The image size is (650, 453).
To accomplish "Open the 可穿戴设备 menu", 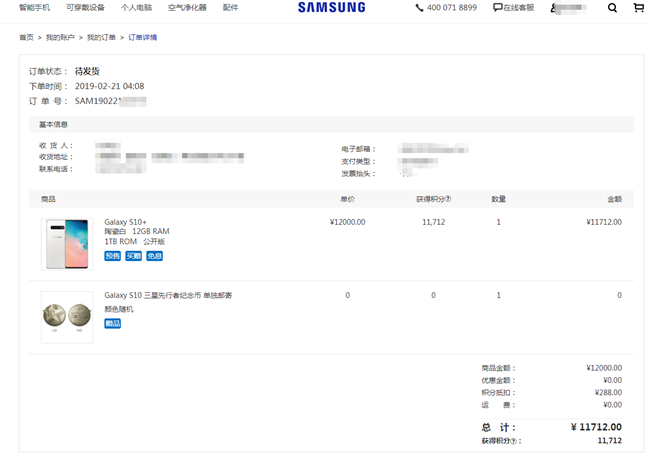I will click(x=85, y=7).
